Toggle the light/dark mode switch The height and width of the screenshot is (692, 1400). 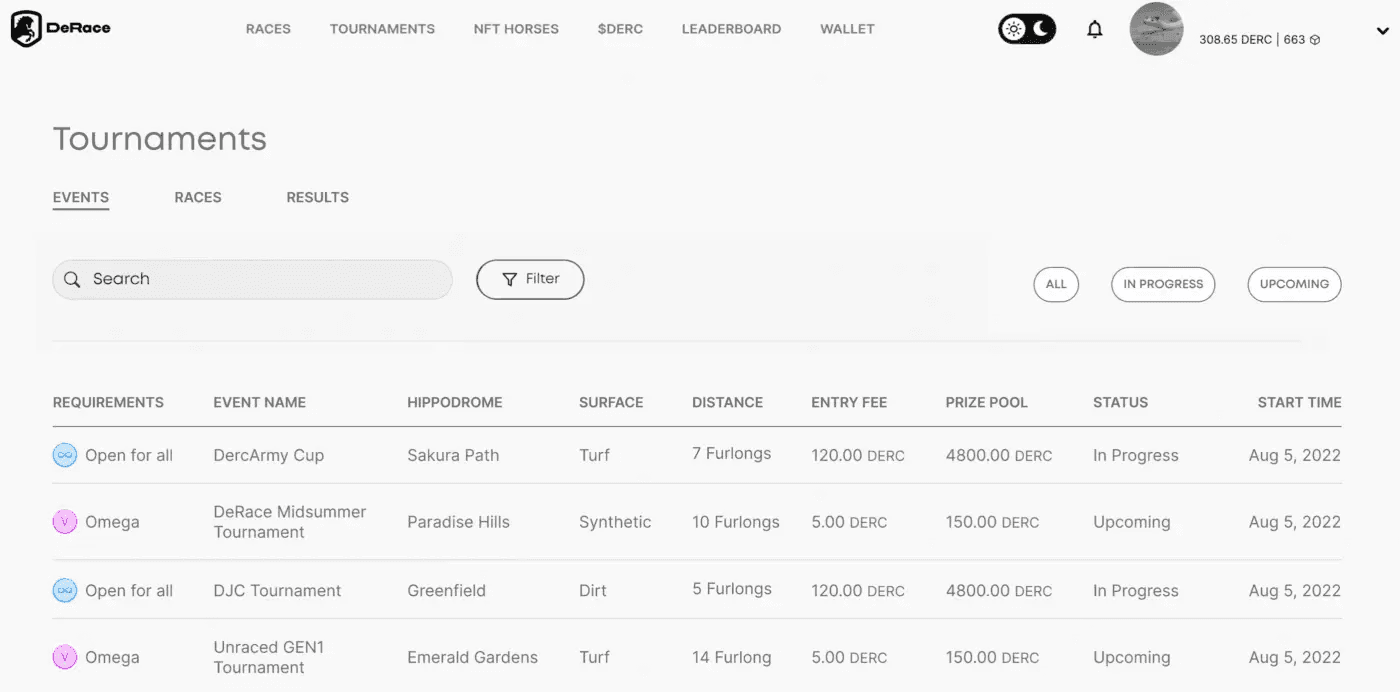coord(1027,29)
